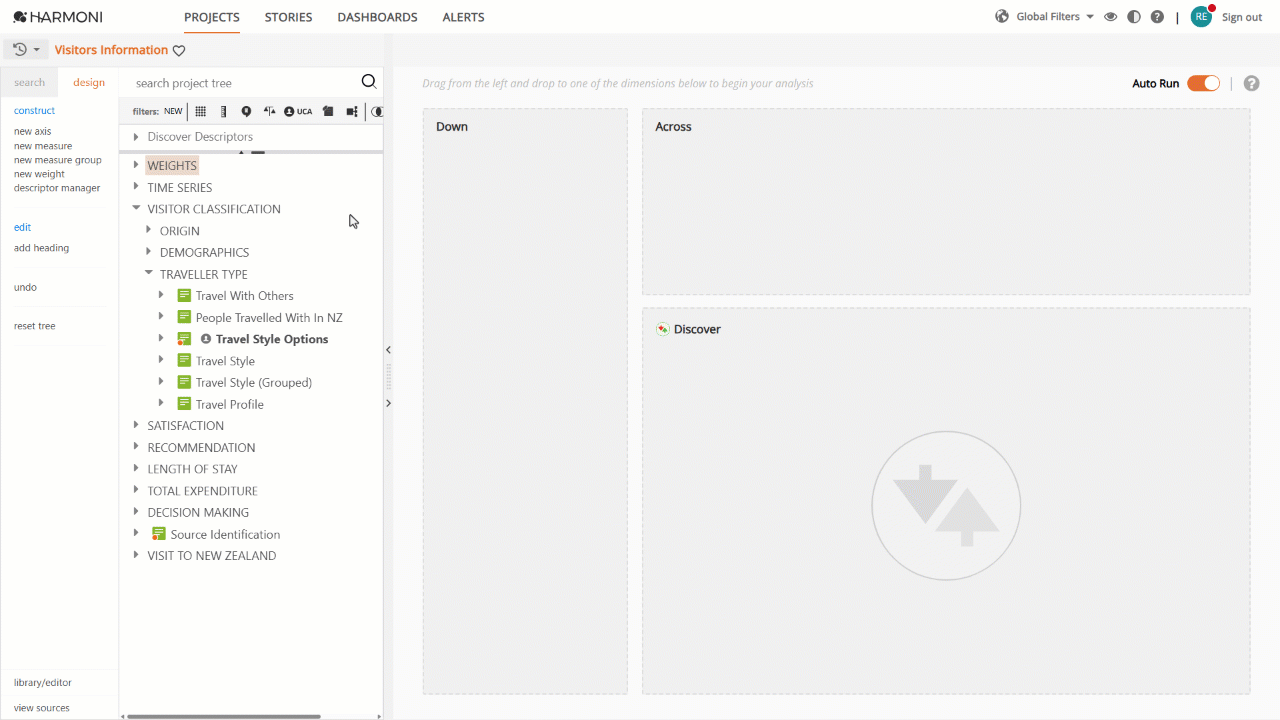Expand the SATISFACTION node
The image size is (1280, 720).
[x=136, y=425]
